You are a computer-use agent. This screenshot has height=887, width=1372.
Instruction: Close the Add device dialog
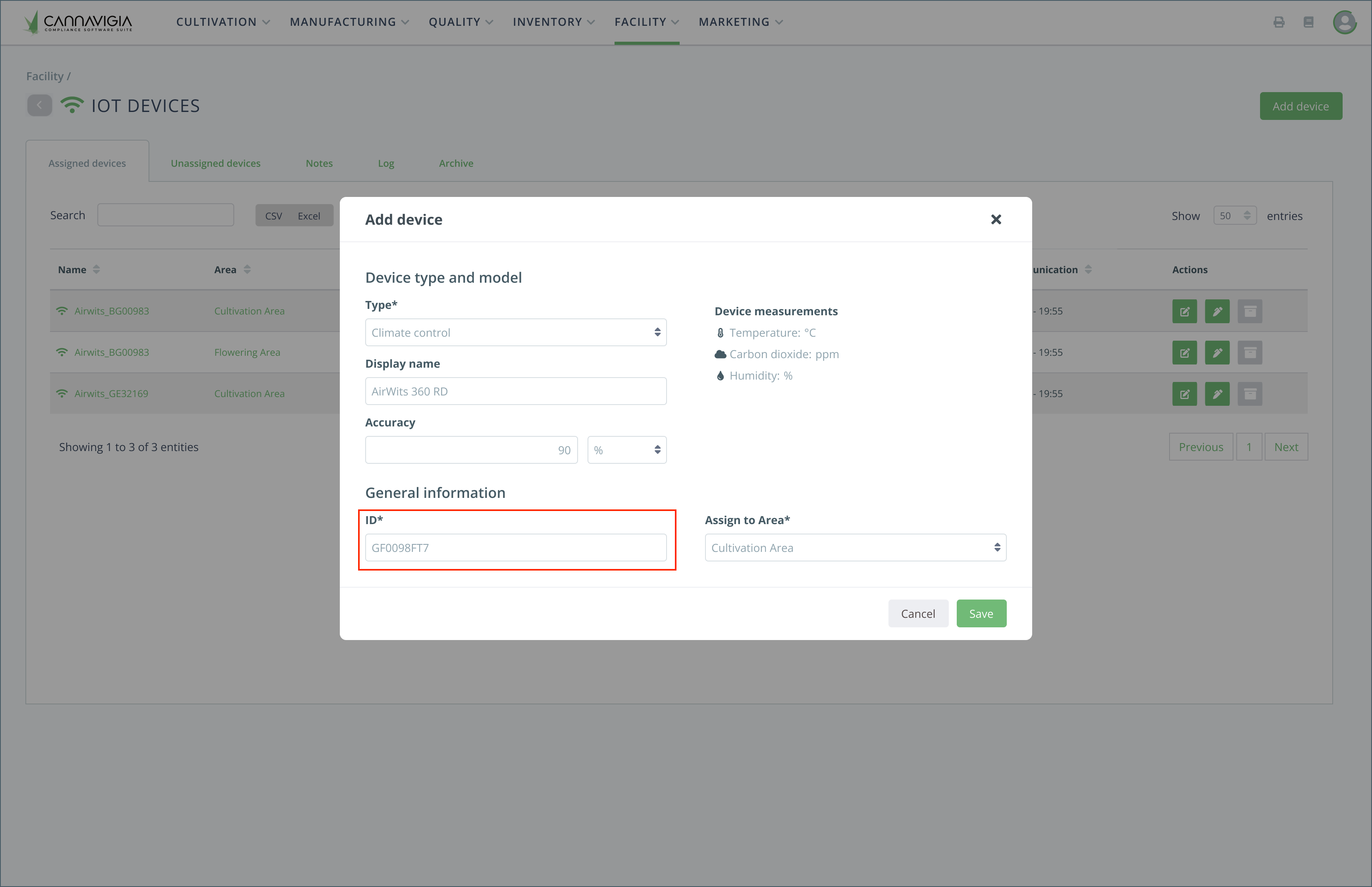(x=996, y=220)
